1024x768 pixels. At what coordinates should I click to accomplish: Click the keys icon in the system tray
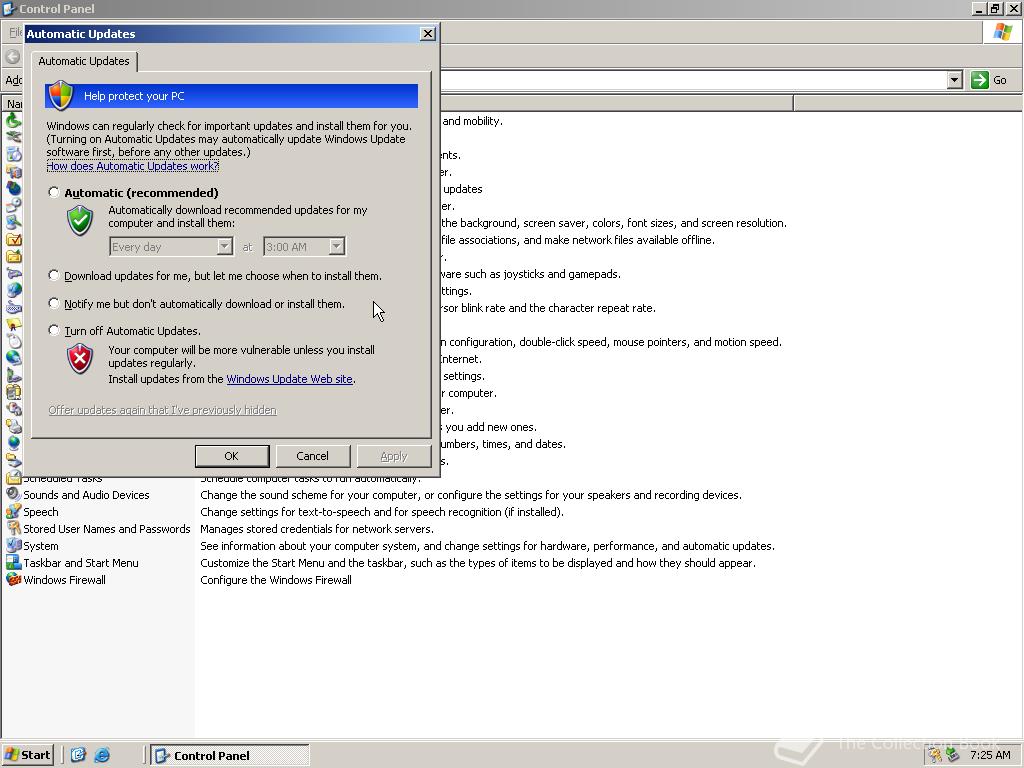pos(936,755)
